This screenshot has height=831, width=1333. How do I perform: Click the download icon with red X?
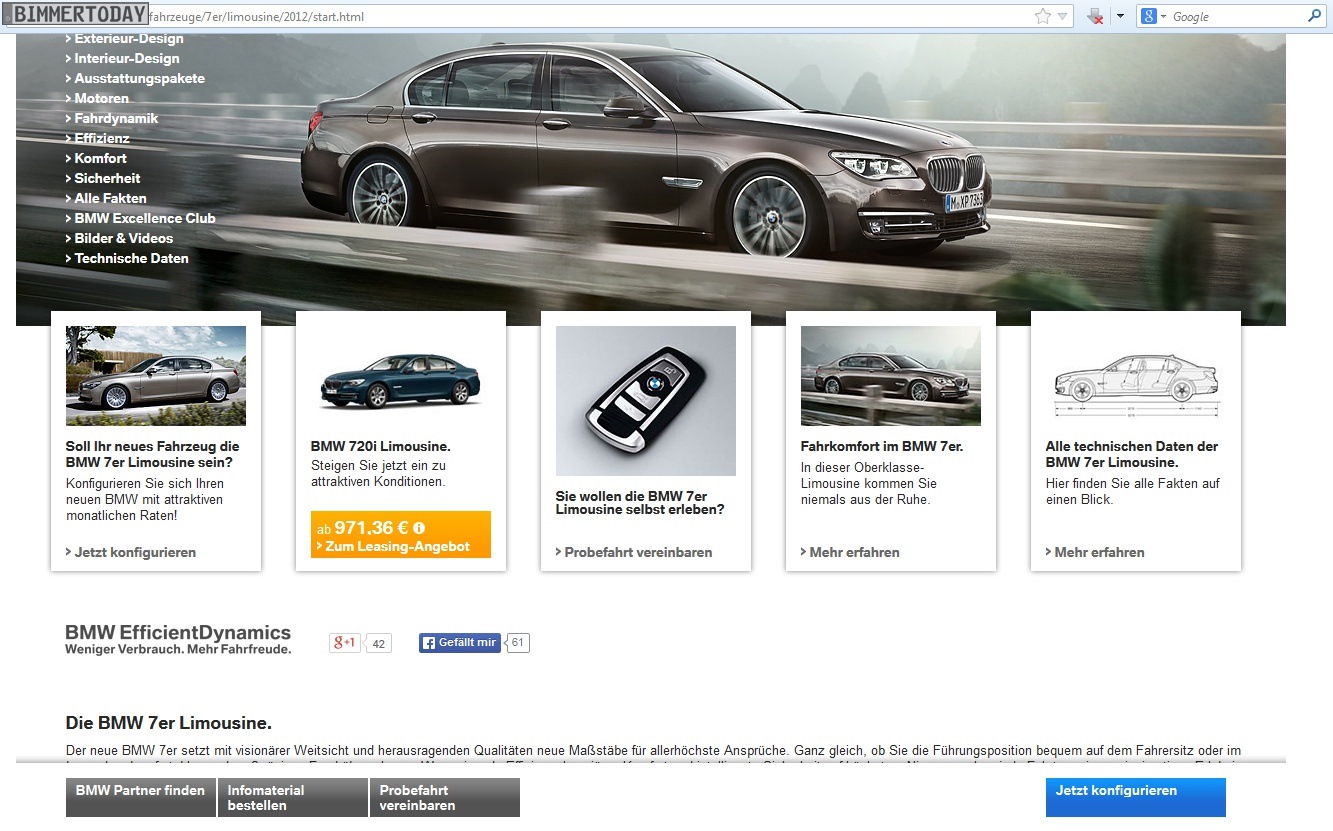[x=1095, y=16]
